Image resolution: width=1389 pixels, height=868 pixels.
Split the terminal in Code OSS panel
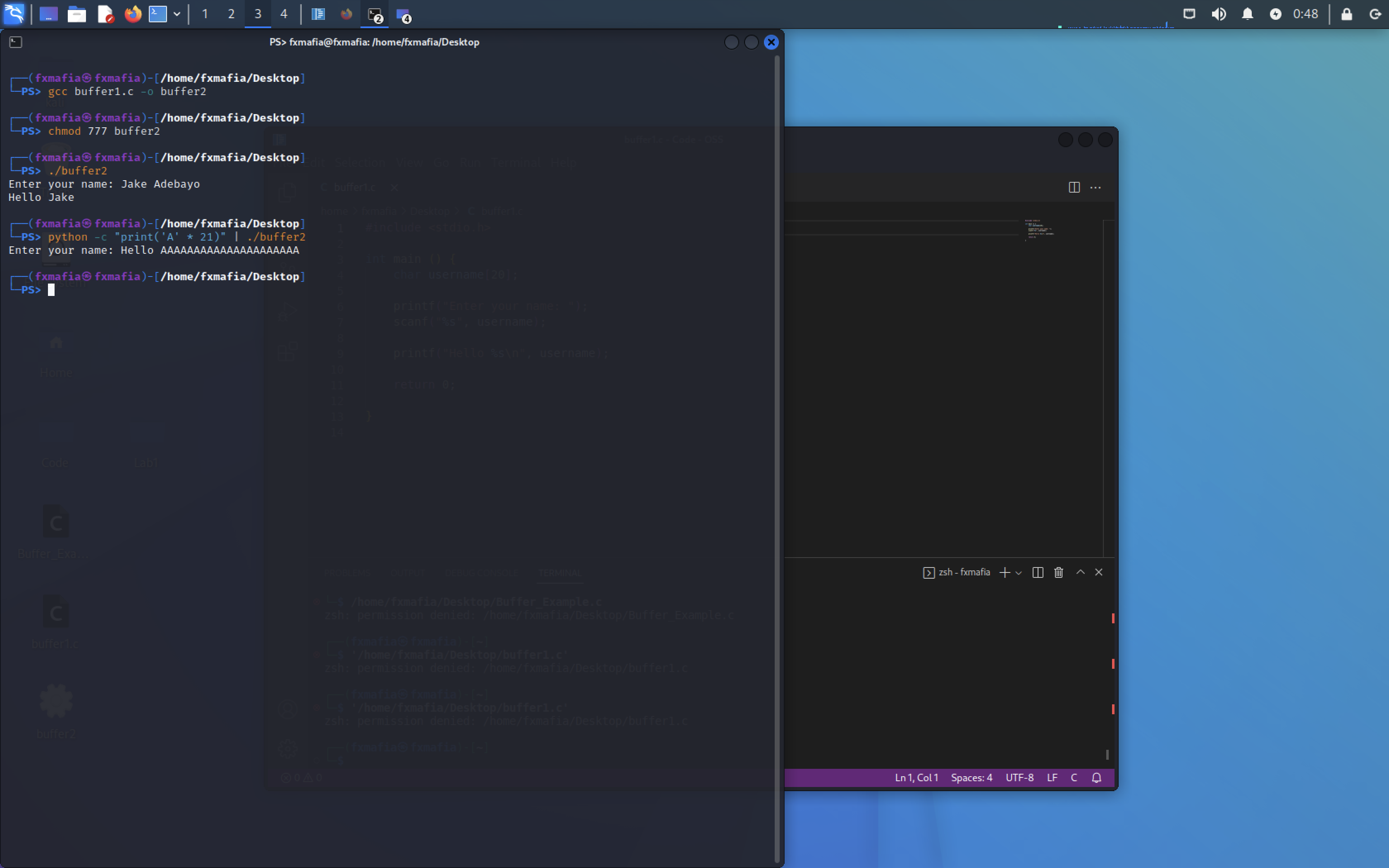coord(1038,572)
